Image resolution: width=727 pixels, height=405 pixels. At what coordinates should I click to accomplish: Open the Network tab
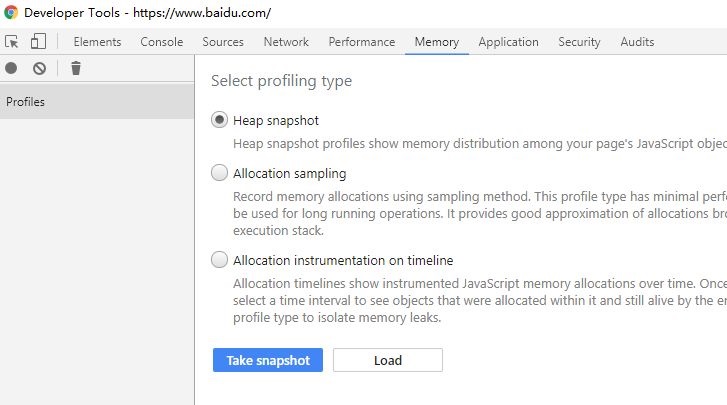[x=286, y=42]
